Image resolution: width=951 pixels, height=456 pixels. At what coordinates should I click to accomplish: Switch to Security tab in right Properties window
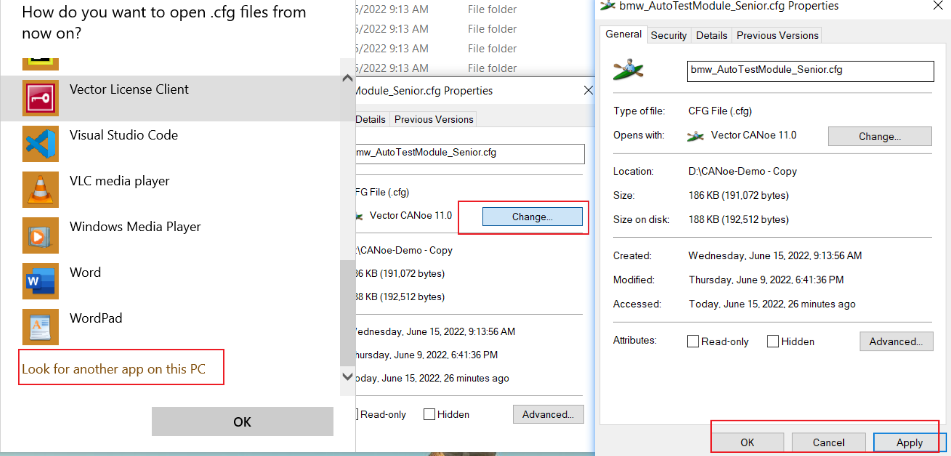click(x=668, y=36)
